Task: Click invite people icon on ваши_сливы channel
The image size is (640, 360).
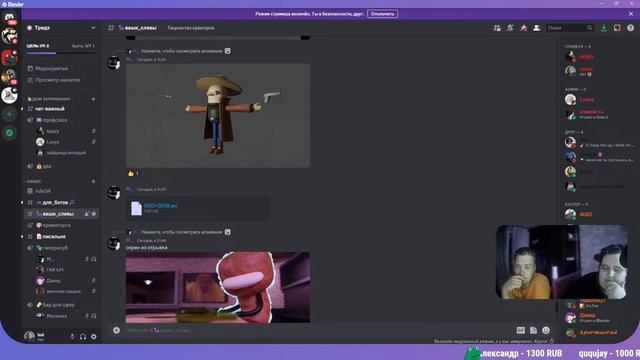Action: click(x=87, y=214)
